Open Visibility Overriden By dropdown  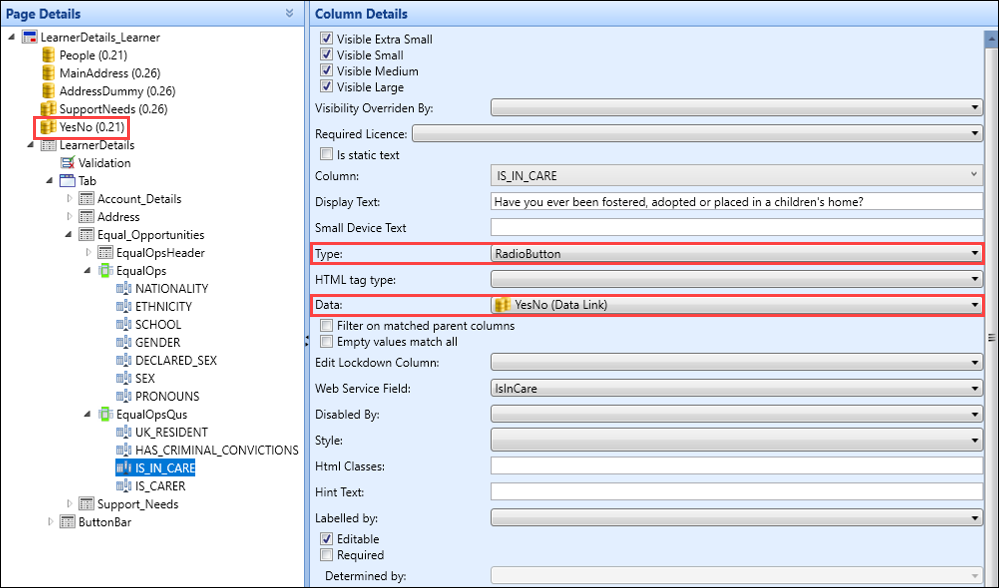(737, 108)
